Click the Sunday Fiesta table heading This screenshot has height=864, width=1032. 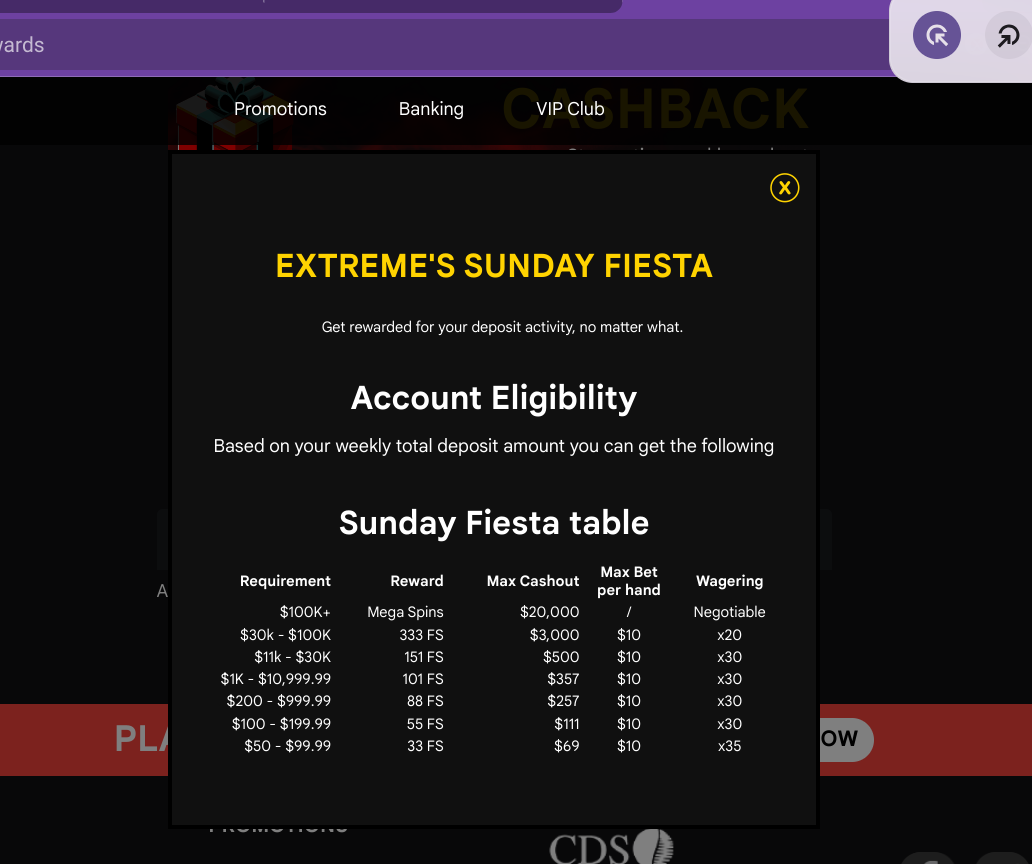[x=494, y=523]
